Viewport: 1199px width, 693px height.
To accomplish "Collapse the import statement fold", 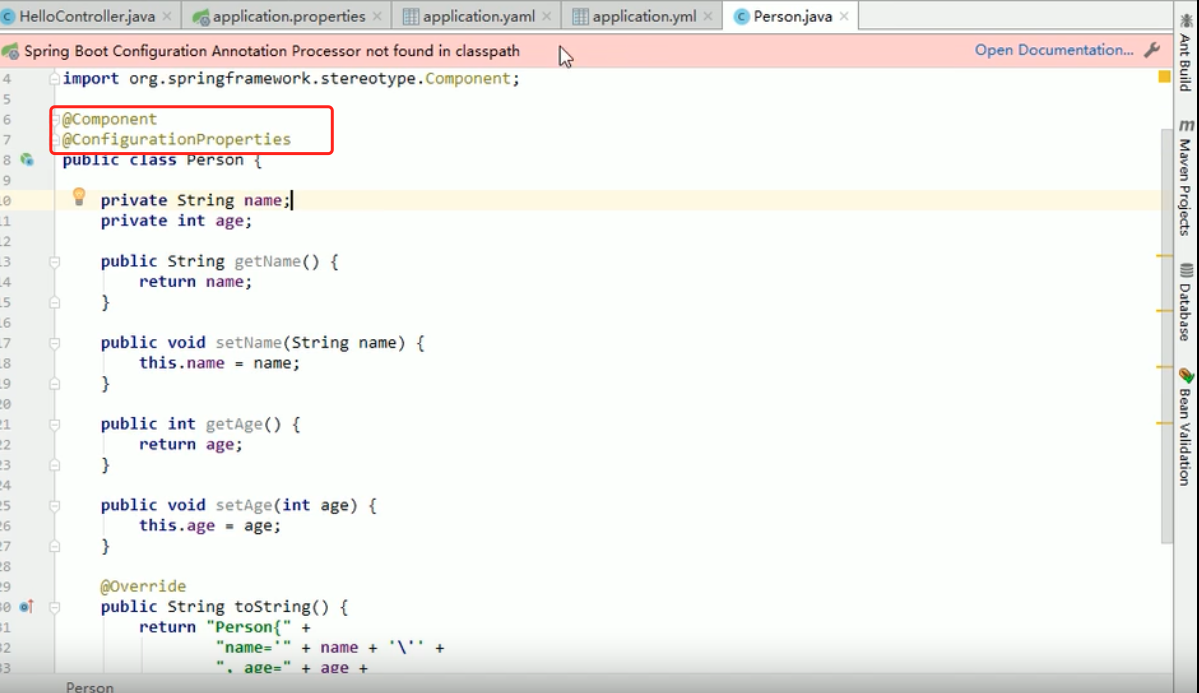I will (x=54, y=78).
